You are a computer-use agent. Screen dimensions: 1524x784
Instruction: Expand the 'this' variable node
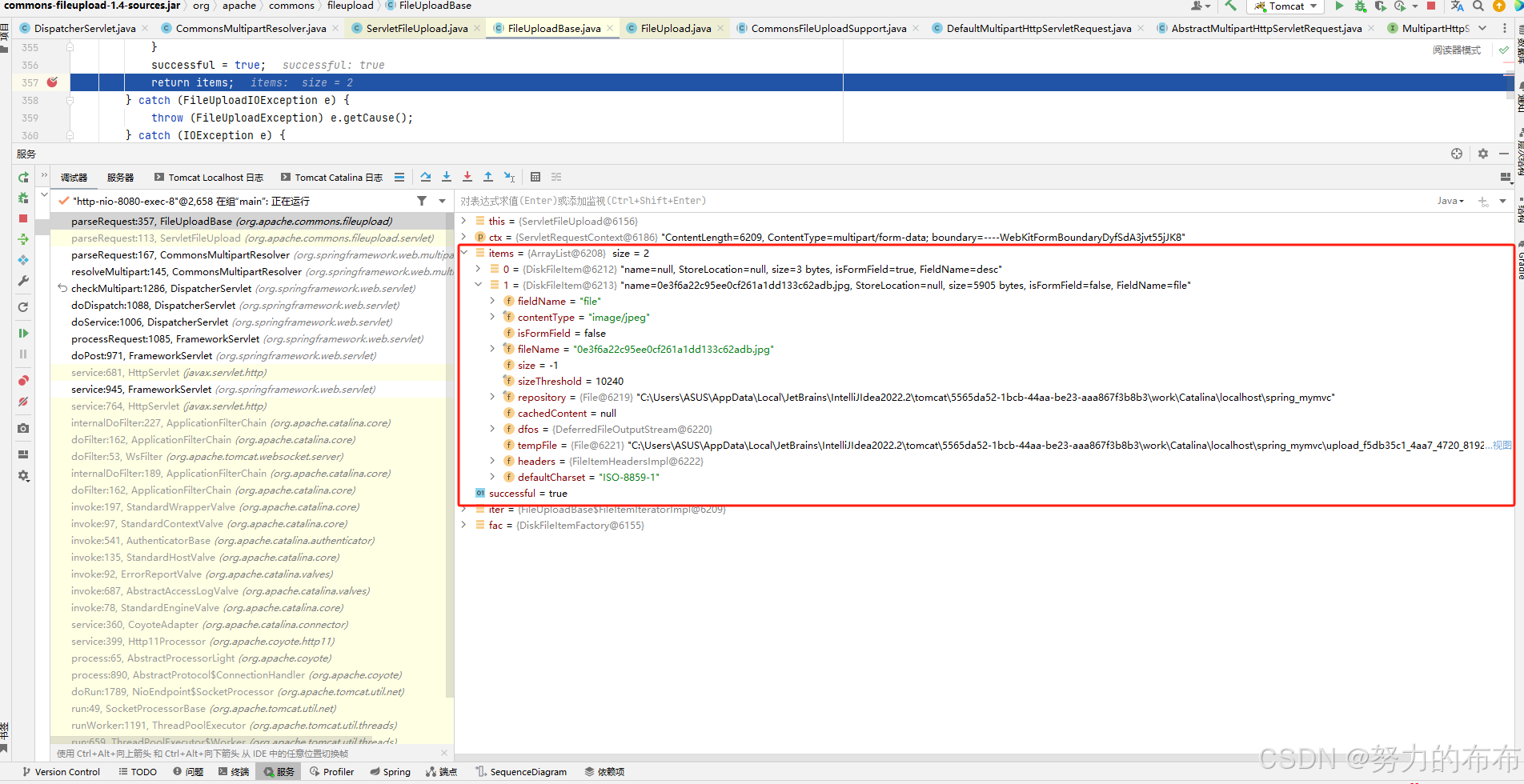click(x=464, y=221)
